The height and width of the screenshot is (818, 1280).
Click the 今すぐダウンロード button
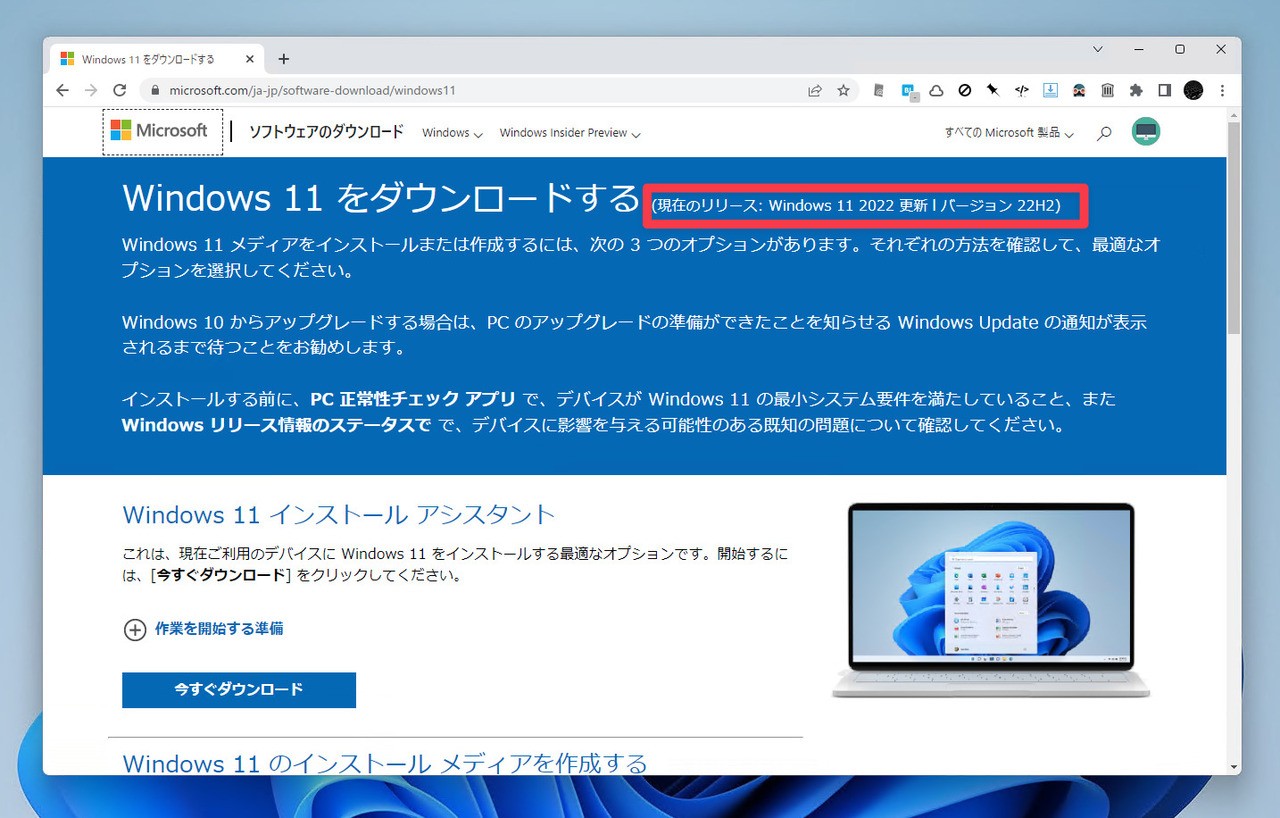(x=239, y=690)
